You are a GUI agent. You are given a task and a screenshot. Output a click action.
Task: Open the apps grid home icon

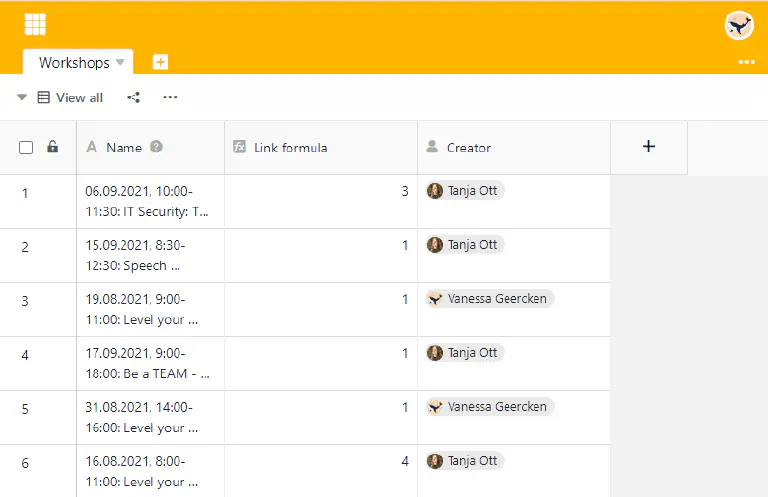point(35,25)
